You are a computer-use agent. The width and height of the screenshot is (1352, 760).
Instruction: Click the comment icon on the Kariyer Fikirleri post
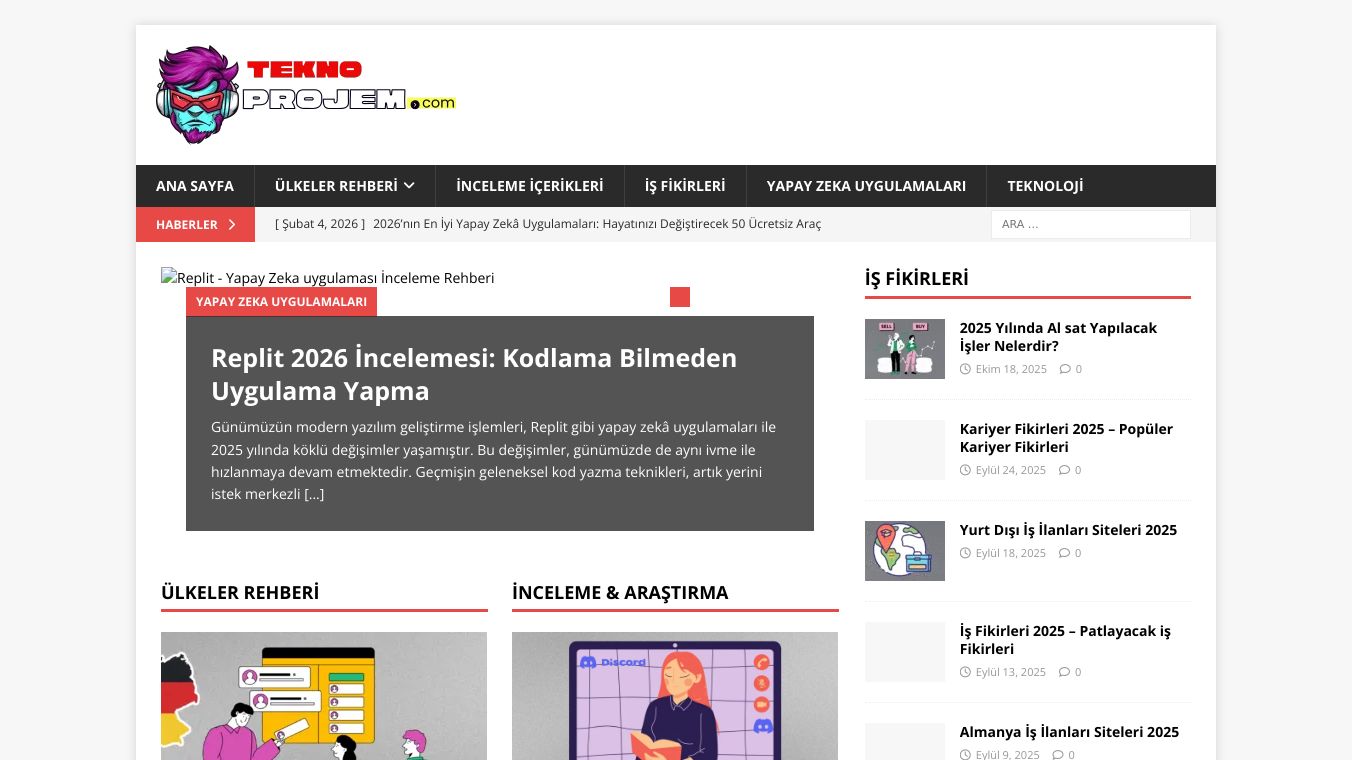(1064, 470)
